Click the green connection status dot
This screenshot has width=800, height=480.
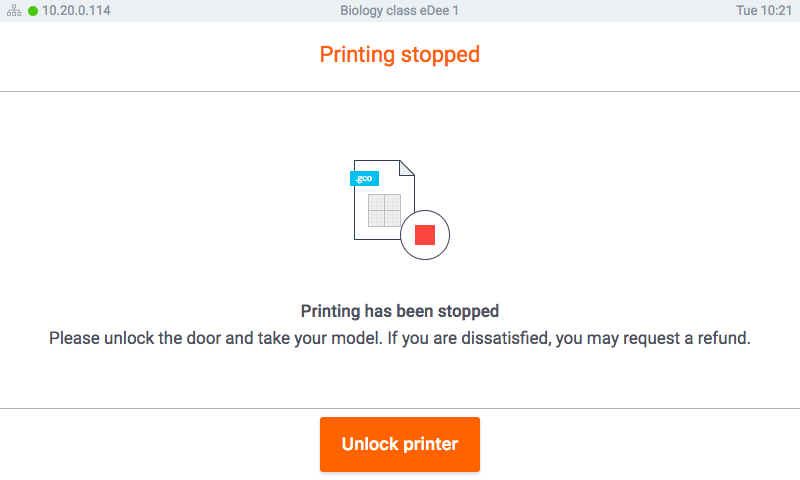point(33,11)
